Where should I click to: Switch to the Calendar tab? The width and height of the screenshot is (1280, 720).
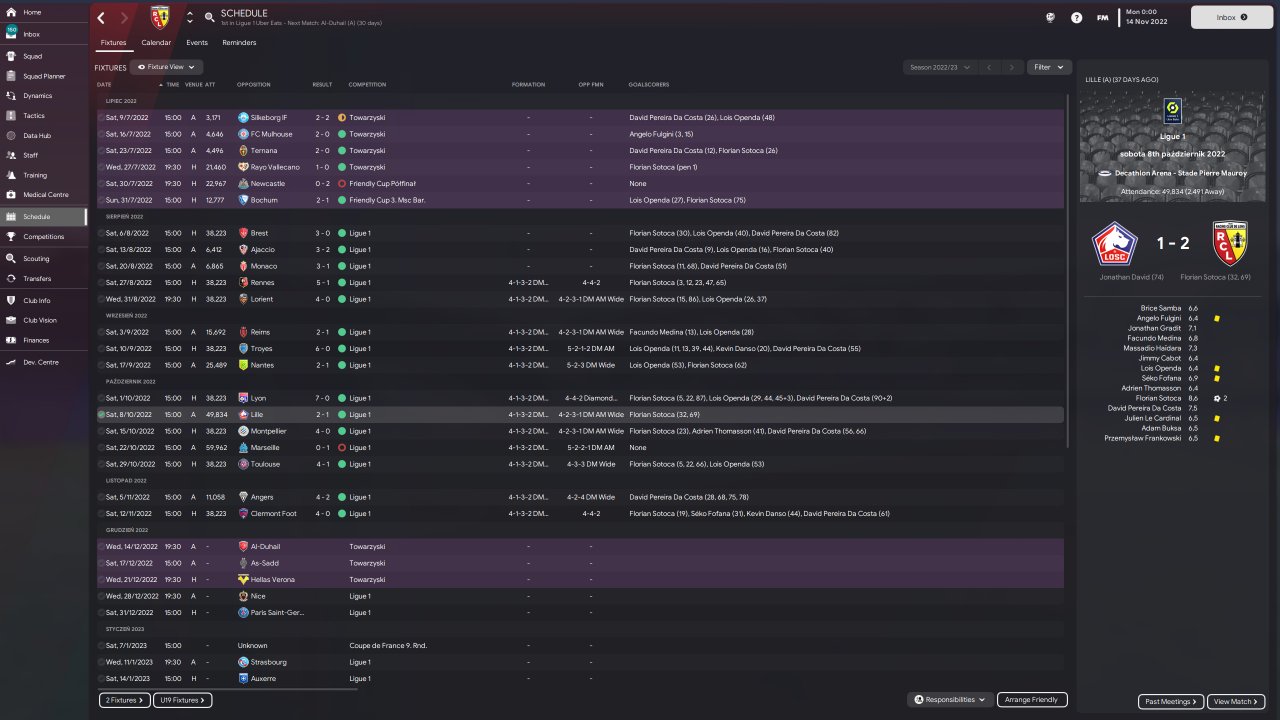point(156,43)
